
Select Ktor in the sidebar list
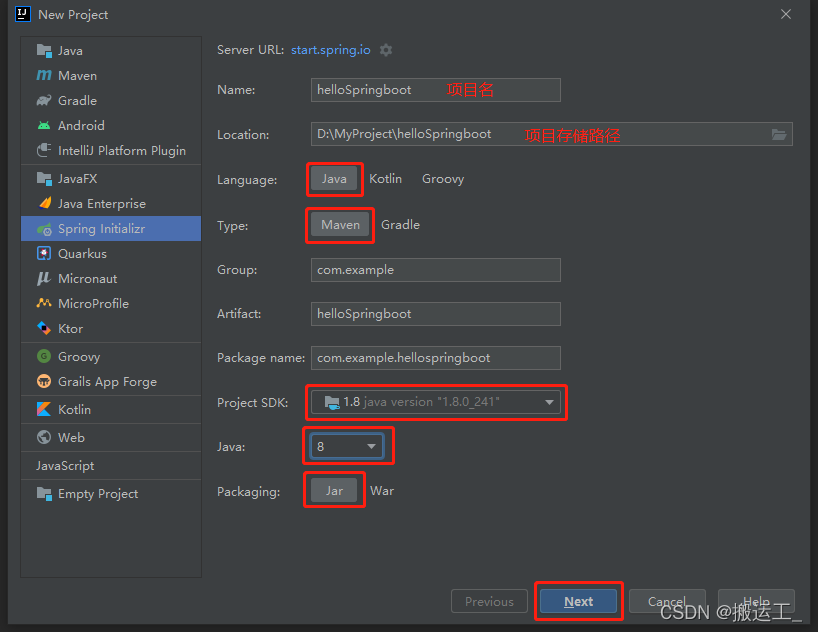(x=111, y=328)
